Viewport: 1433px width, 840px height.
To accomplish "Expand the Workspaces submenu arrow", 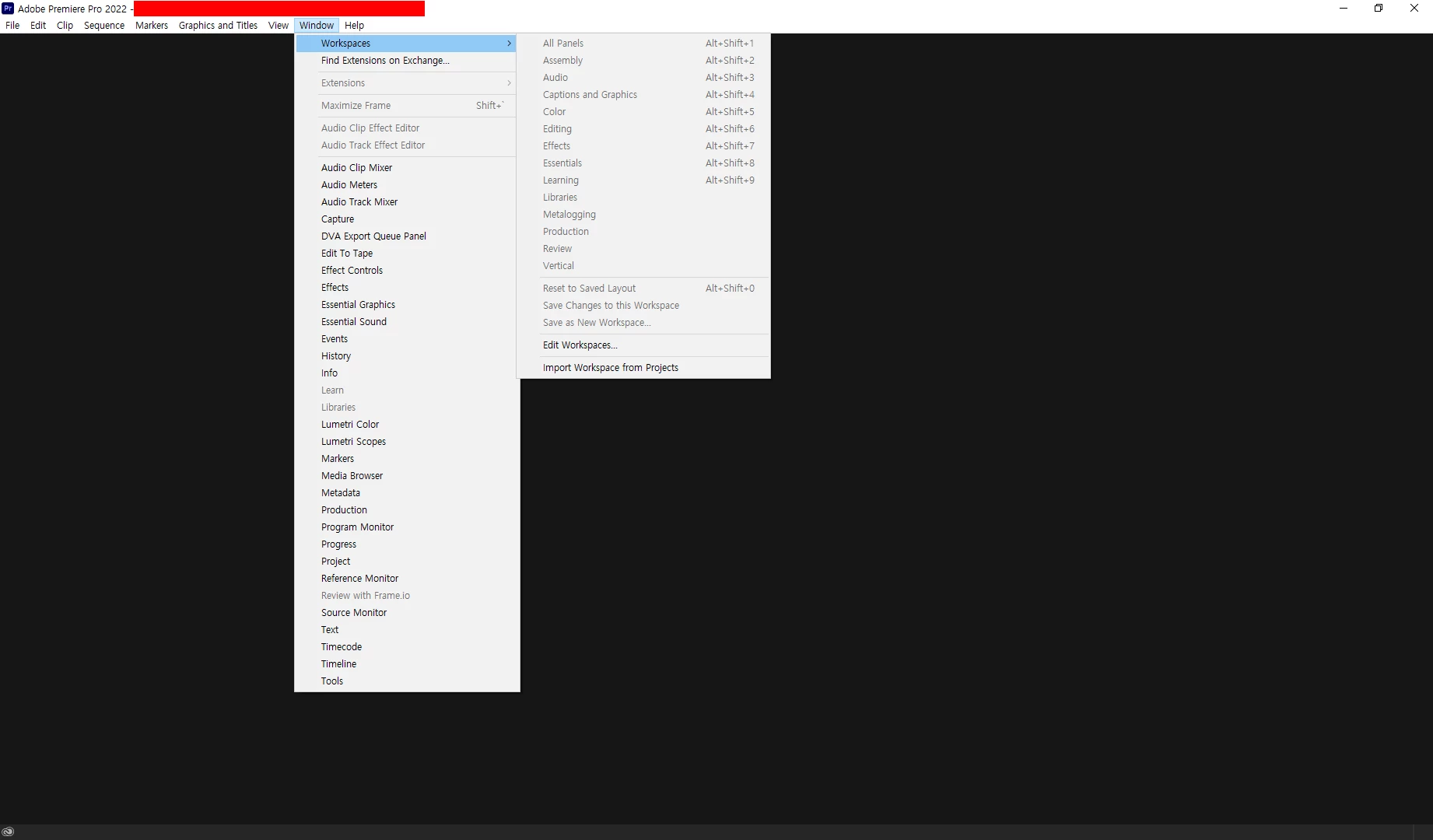I will coord(509,44).
